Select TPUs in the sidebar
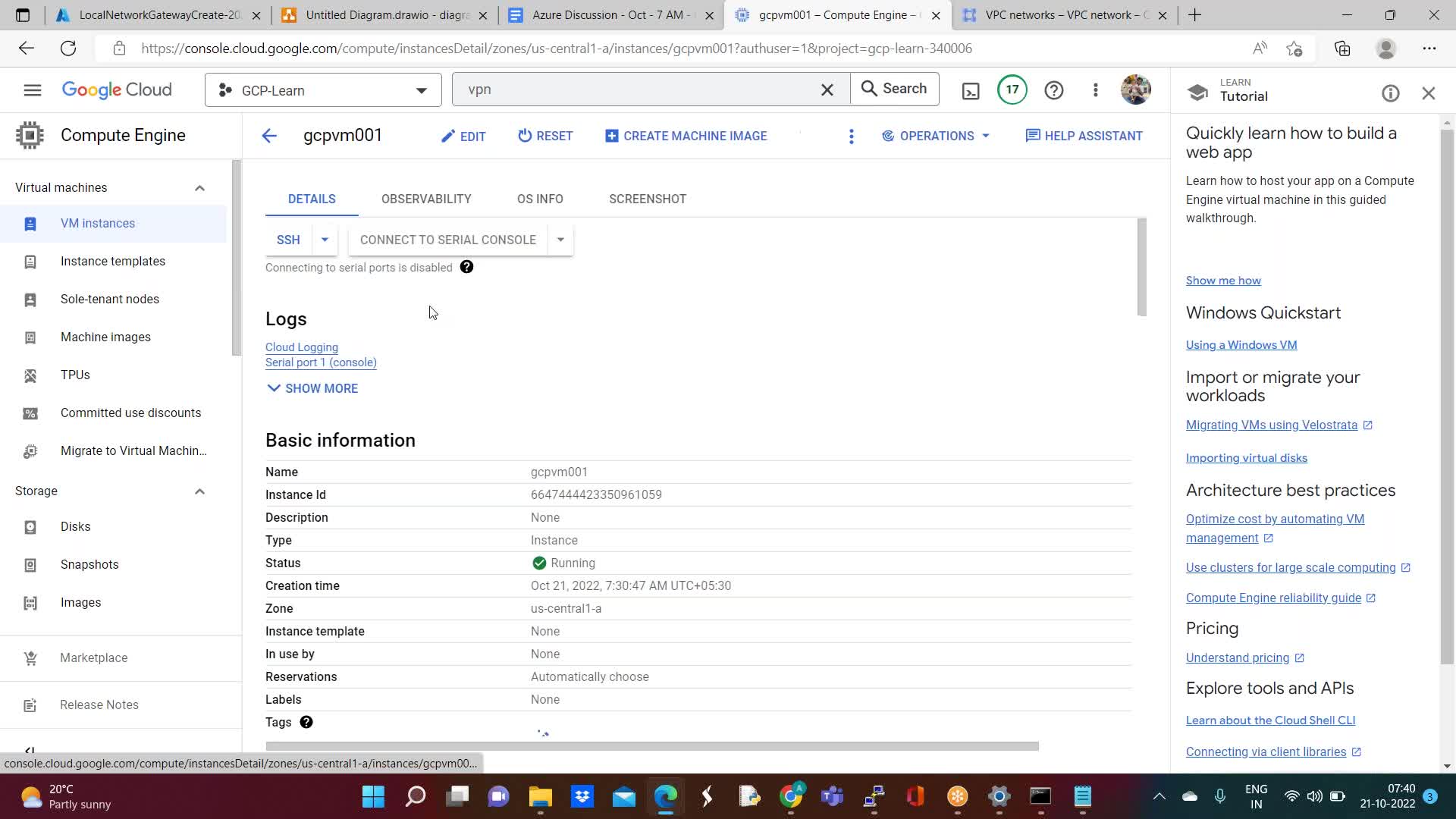Screen dimensions: 1456x819 pyautogui.click(x=74, y=375)
